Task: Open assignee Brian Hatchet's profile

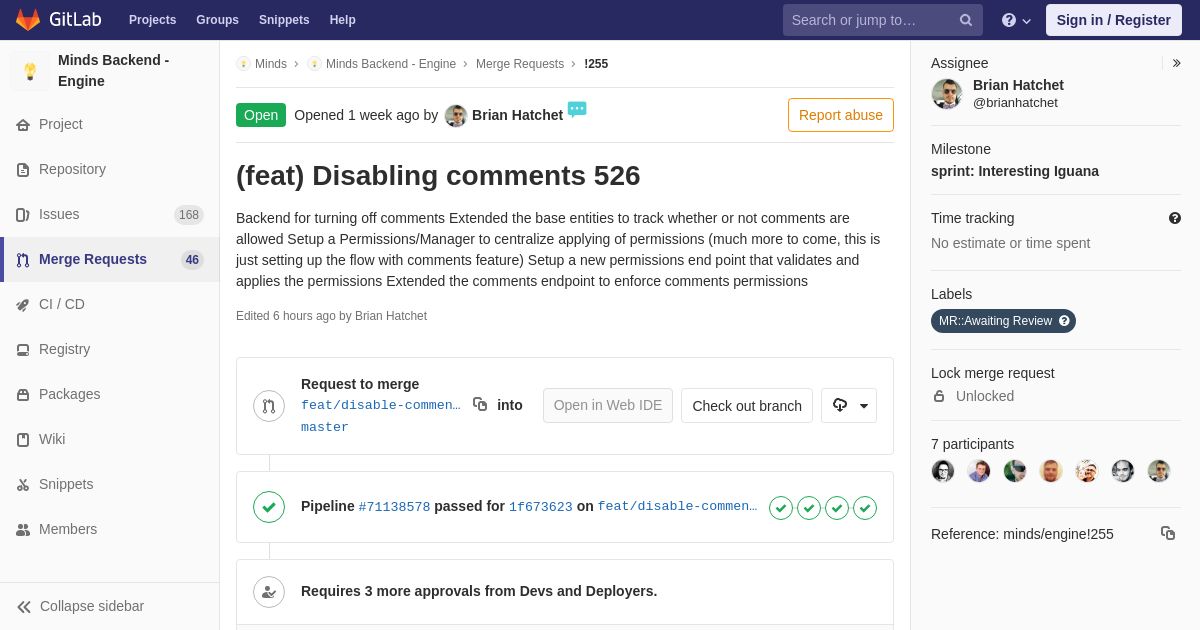Action: [1018, 85]
